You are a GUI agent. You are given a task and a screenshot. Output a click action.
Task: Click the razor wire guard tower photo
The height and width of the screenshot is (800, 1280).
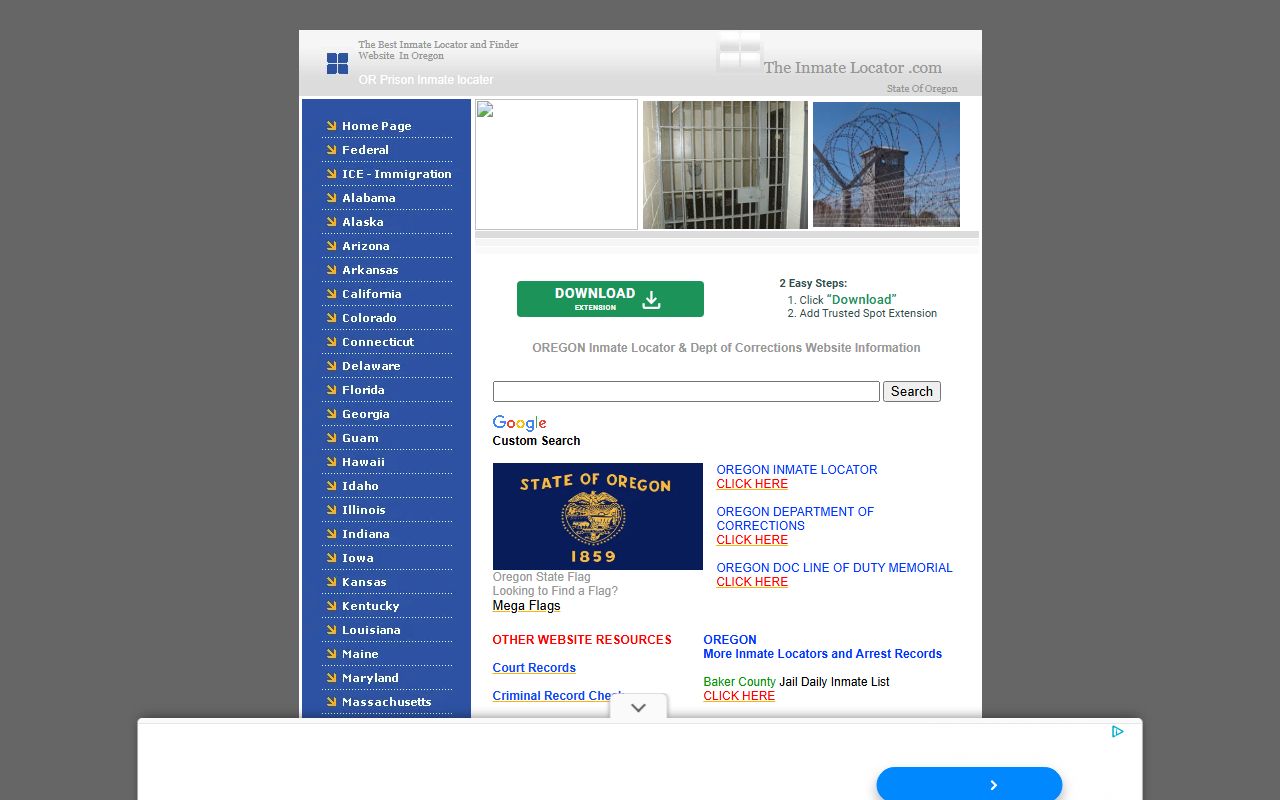(x=886, y=164)
